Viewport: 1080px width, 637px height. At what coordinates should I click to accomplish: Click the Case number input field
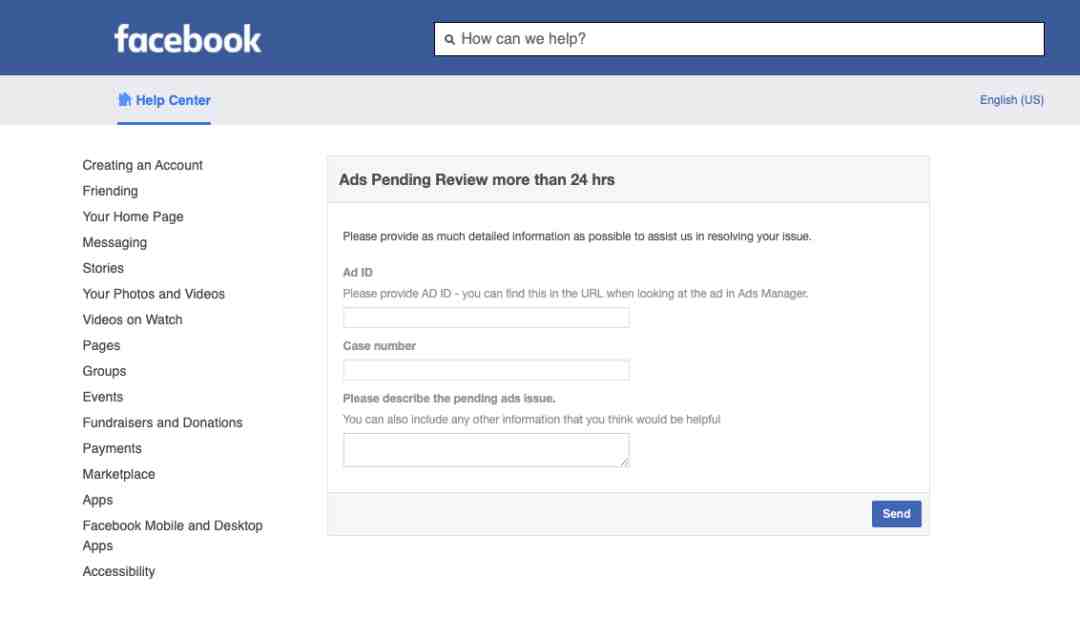(486, 370)
